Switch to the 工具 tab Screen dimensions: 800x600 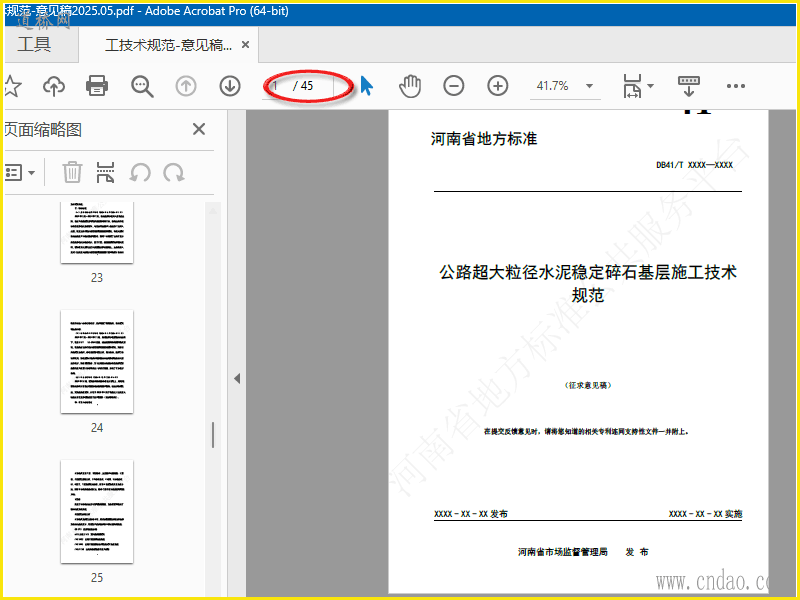pyautogui.click(x=34, y=44)
